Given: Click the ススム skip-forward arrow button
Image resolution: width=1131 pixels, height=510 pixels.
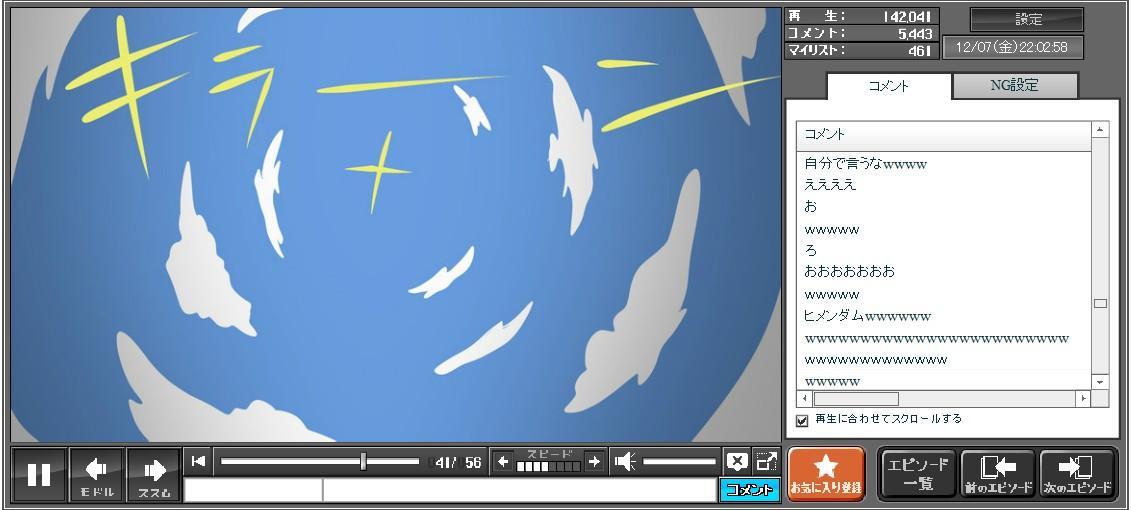Looking at the screenshot, I should 154,474.
